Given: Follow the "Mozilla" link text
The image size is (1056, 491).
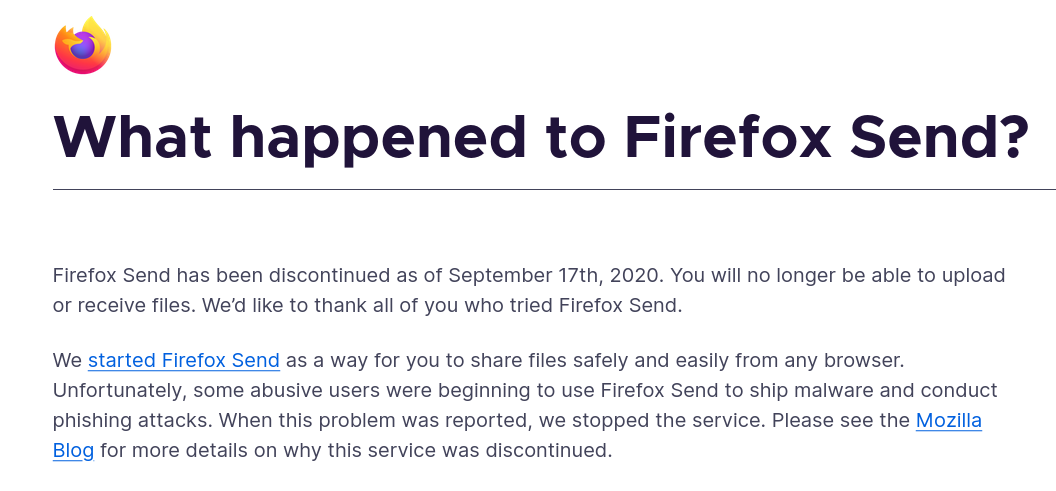Looking at the screenshot, I should [x=949, y=420].
